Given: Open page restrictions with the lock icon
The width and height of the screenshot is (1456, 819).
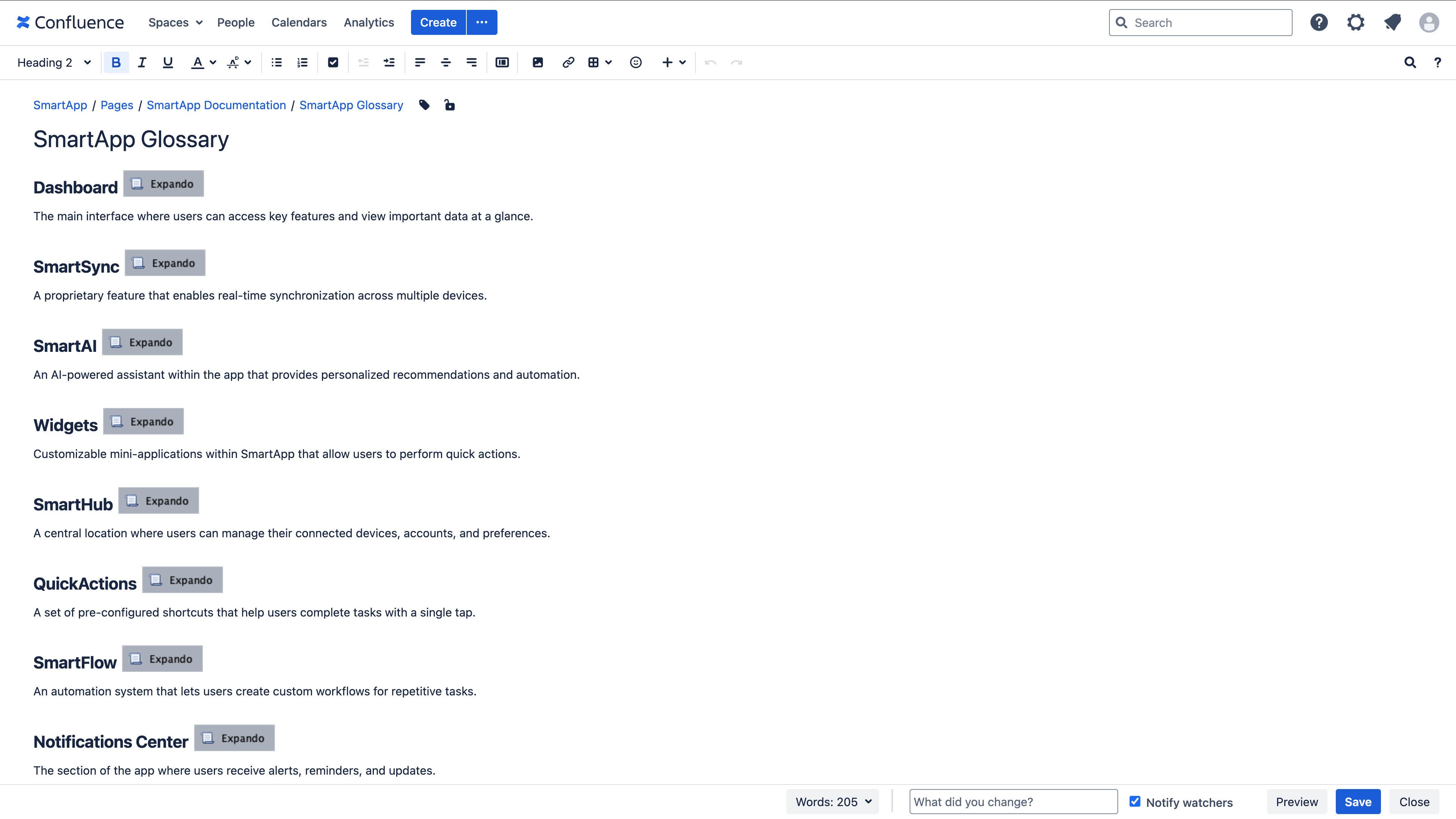Looking at the screenshot, I should 449,105.
